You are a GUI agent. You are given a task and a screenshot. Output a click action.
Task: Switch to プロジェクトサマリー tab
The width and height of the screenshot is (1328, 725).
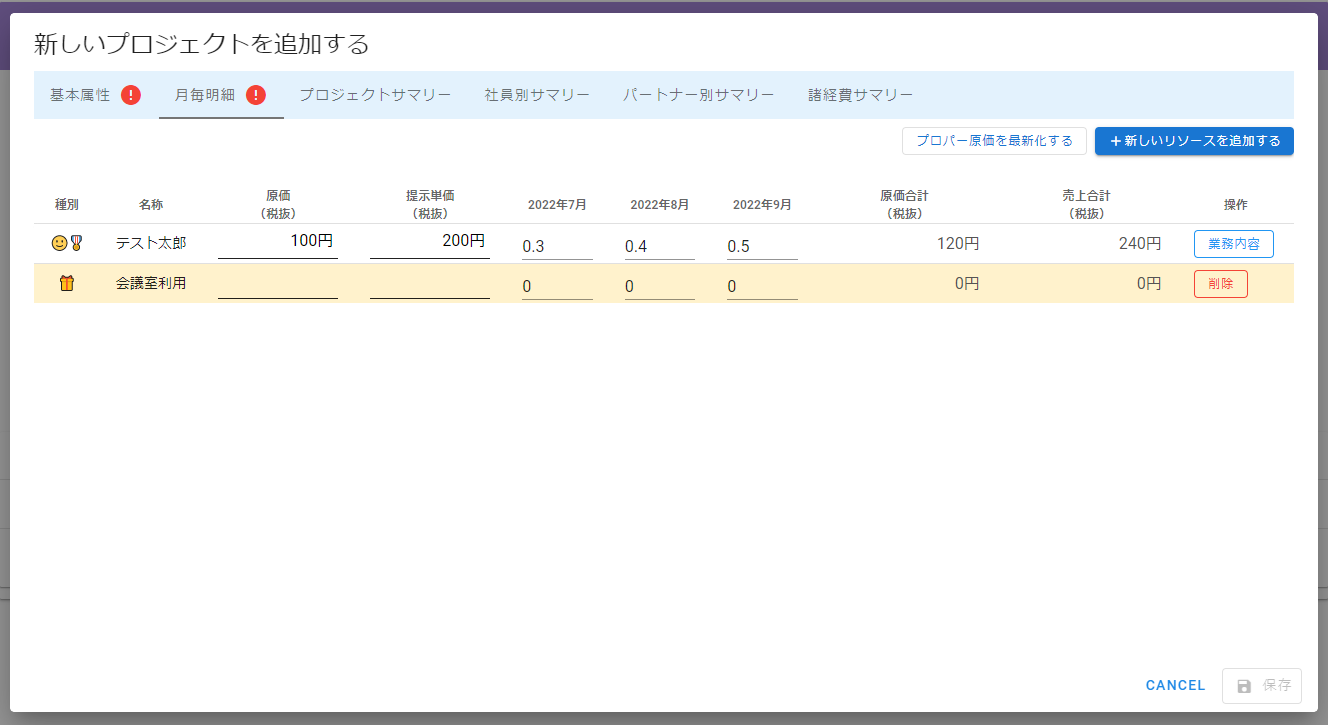[375, 95]
